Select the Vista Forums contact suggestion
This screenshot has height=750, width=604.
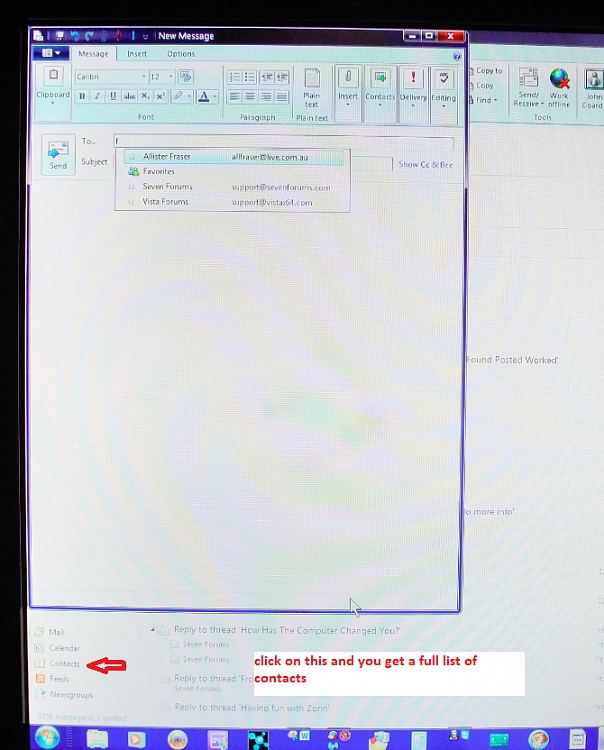point(233,202)
